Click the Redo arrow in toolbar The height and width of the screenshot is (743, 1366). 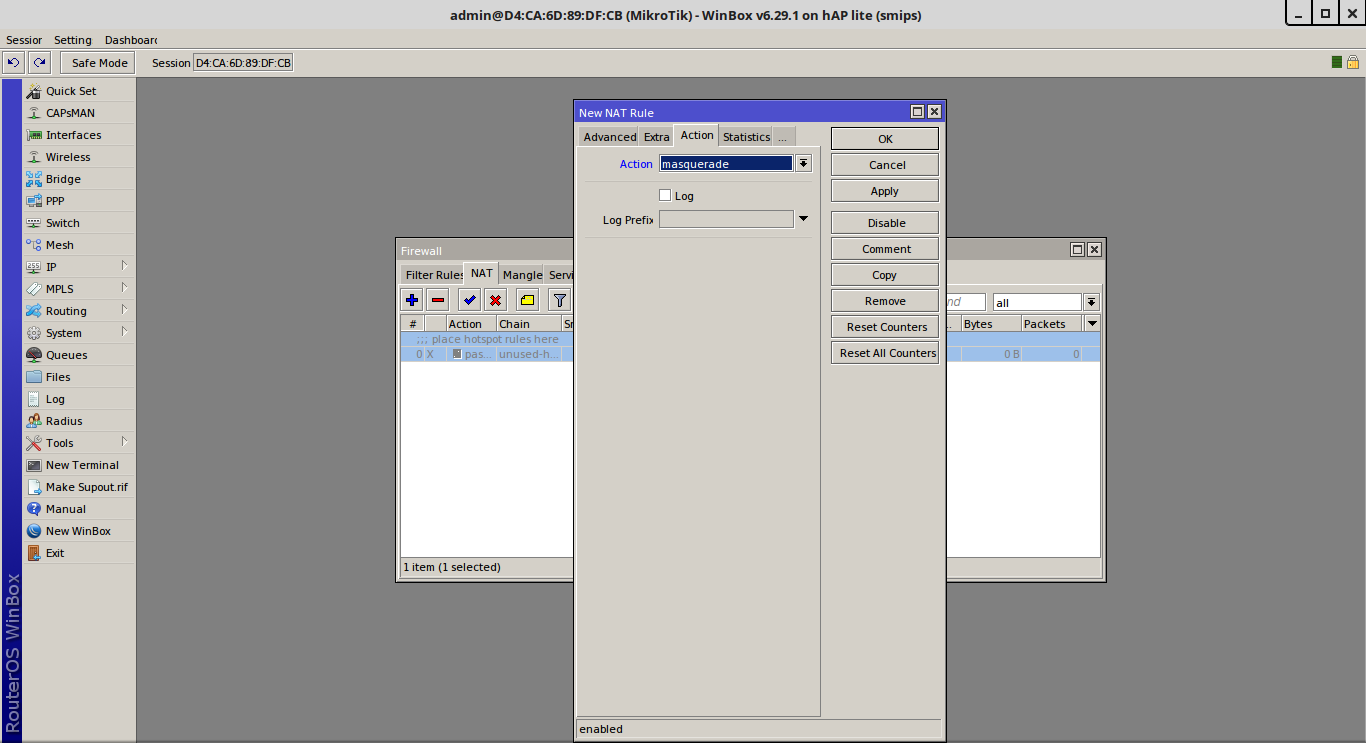(39, 63)
